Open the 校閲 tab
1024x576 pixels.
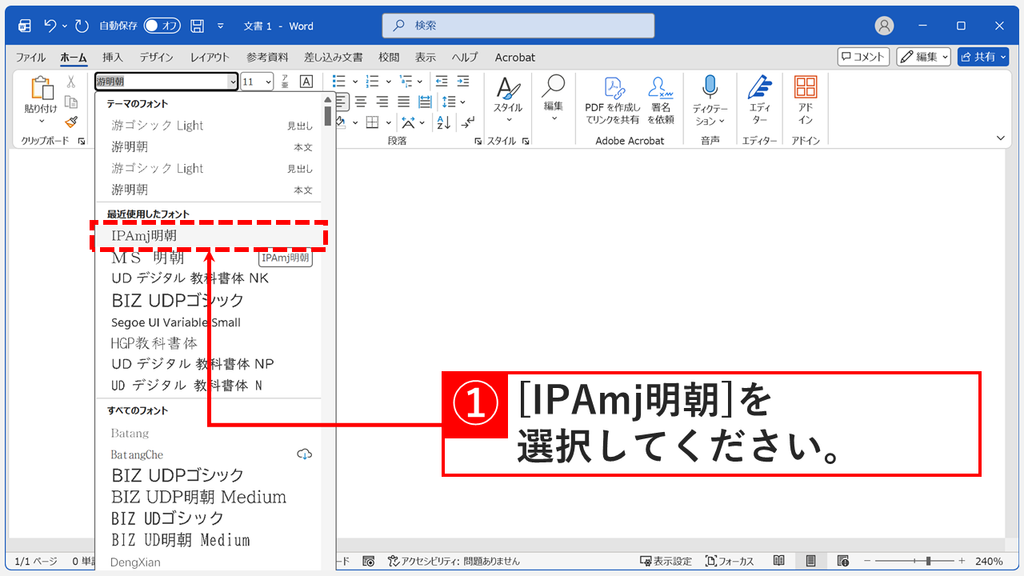pyautogui.click(x=389, y=57)
